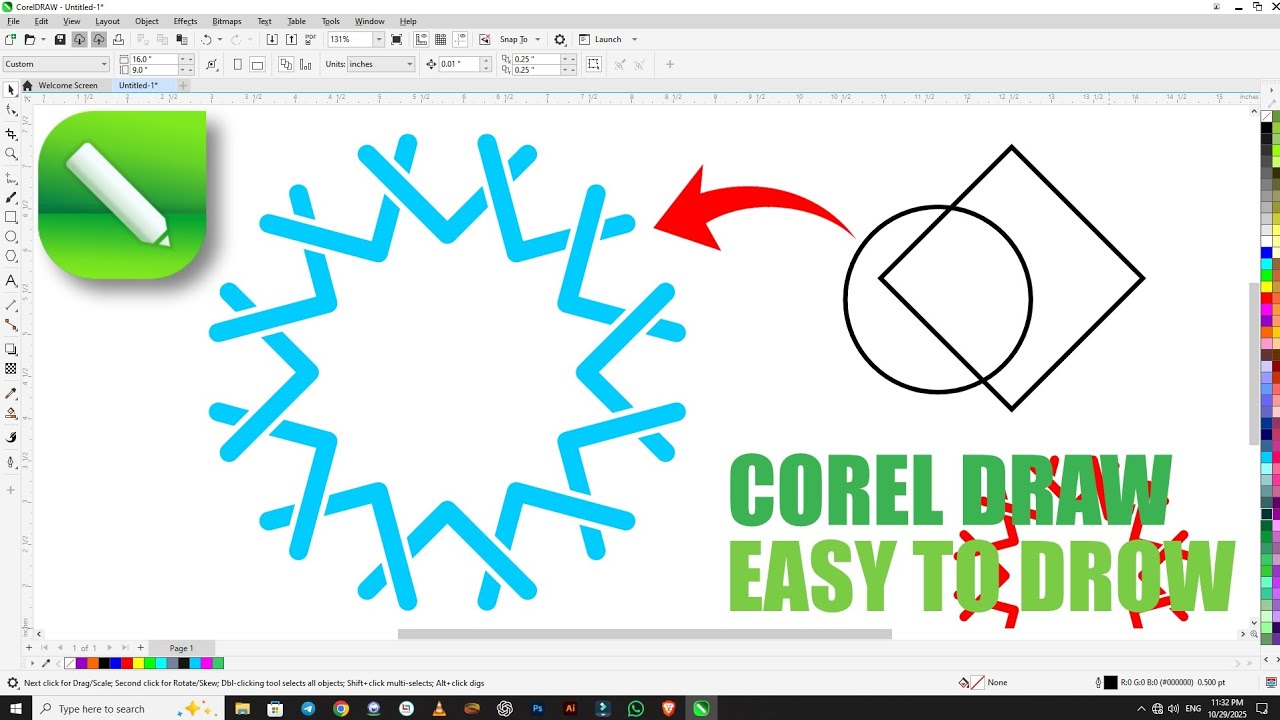Expand the Snap To dropdown

coord(537,40)
